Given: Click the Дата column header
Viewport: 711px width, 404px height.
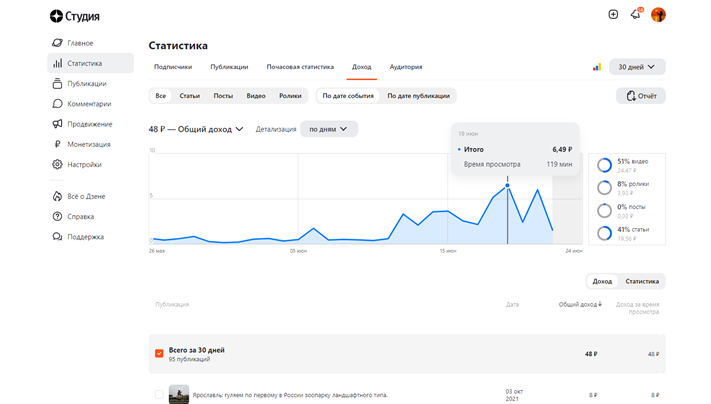Looking at the screenshot, I should (512, 305).
